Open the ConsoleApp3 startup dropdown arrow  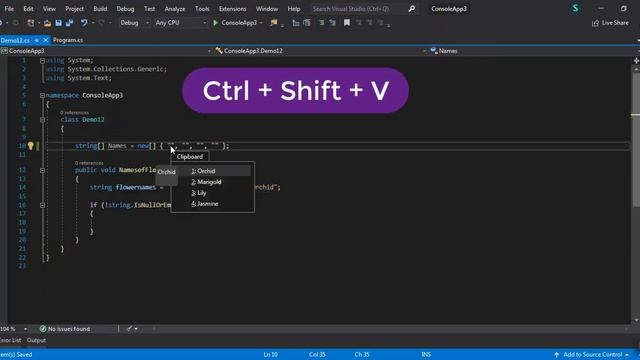261,23
